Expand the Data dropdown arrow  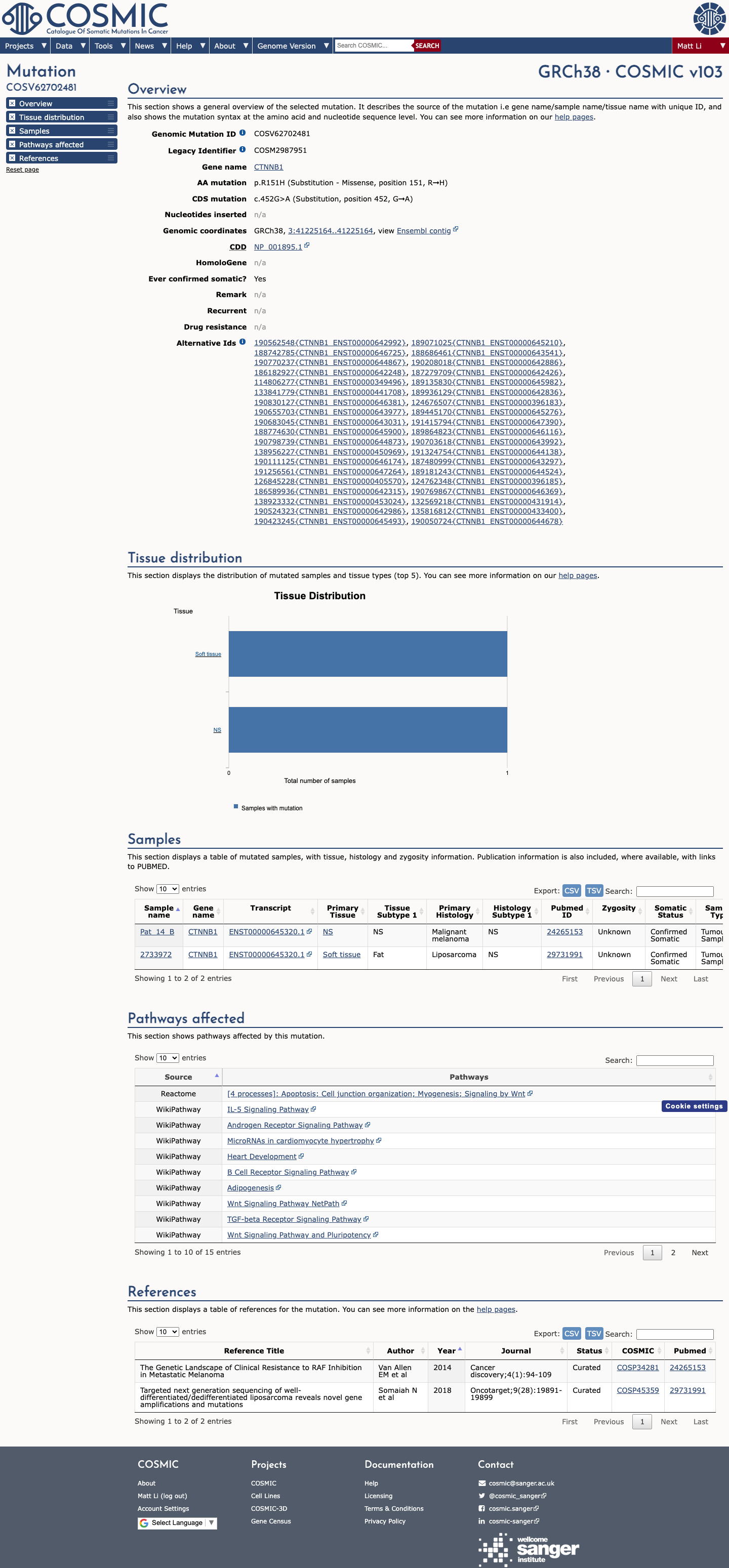(83, 46)
